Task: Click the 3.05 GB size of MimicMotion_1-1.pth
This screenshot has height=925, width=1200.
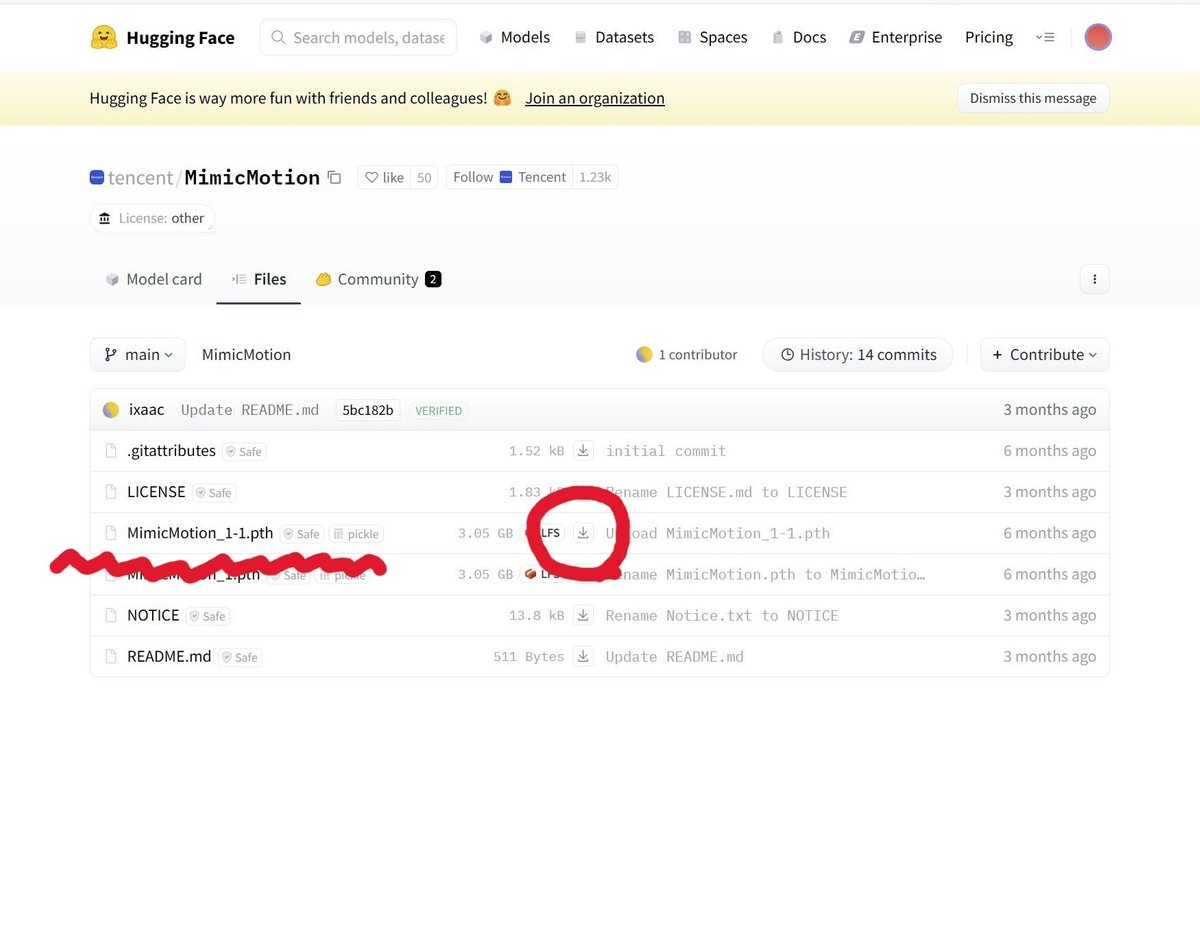Action: (x=485, y=533)
